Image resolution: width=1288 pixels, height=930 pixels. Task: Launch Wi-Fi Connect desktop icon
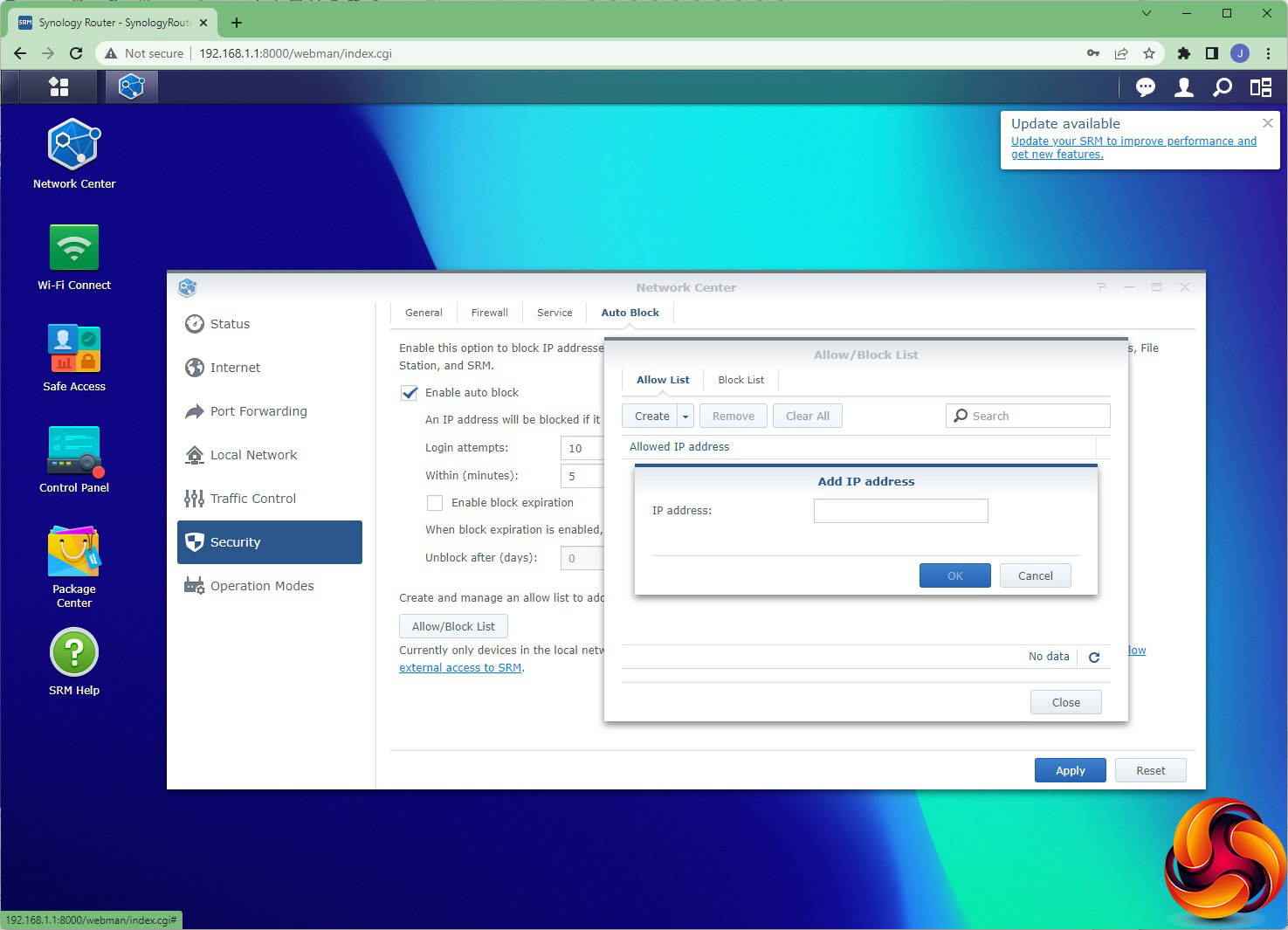[x=74, y=257]
